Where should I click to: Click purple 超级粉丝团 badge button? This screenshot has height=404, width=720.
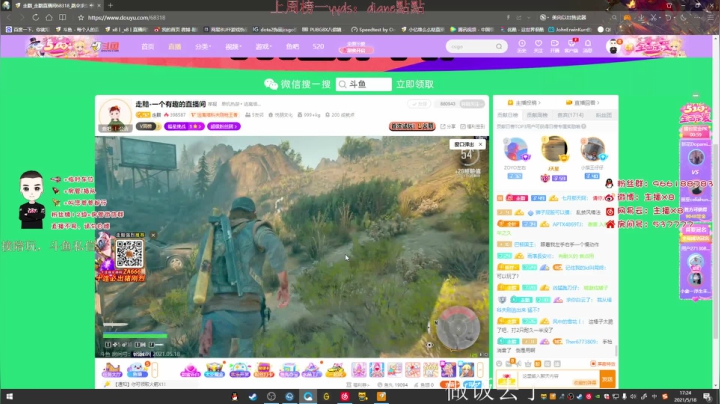point(224,126)
